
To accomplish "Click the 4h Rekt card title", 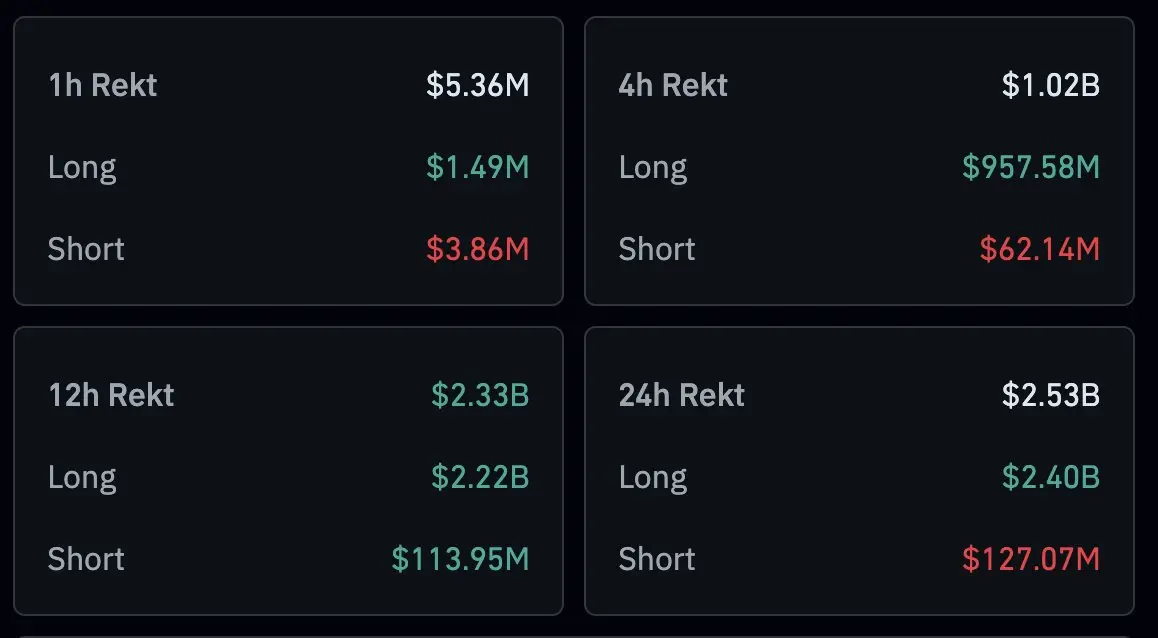I will pos(673,85).
